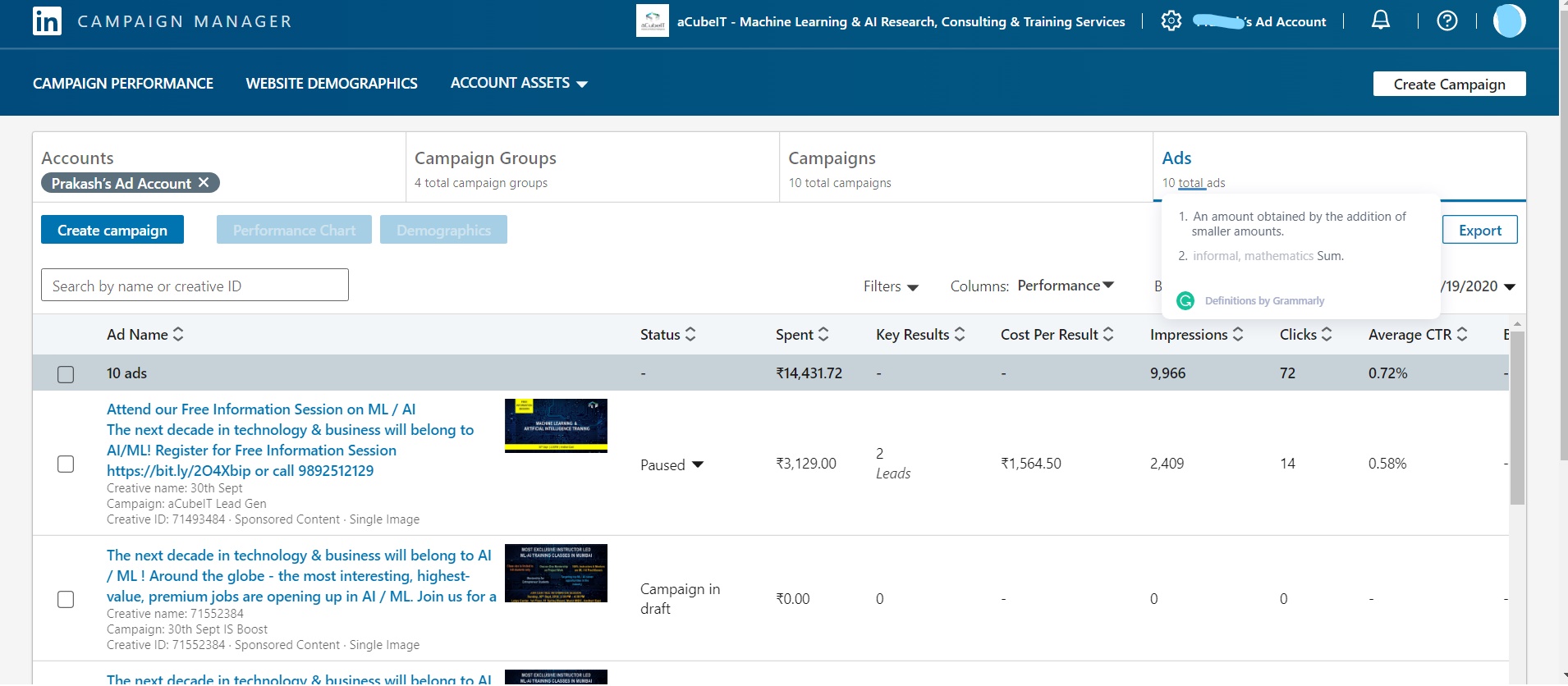Screen dimensions: 1568x686
Task: Expand the Account Assets menu
Action: click(x=519, y=83)
